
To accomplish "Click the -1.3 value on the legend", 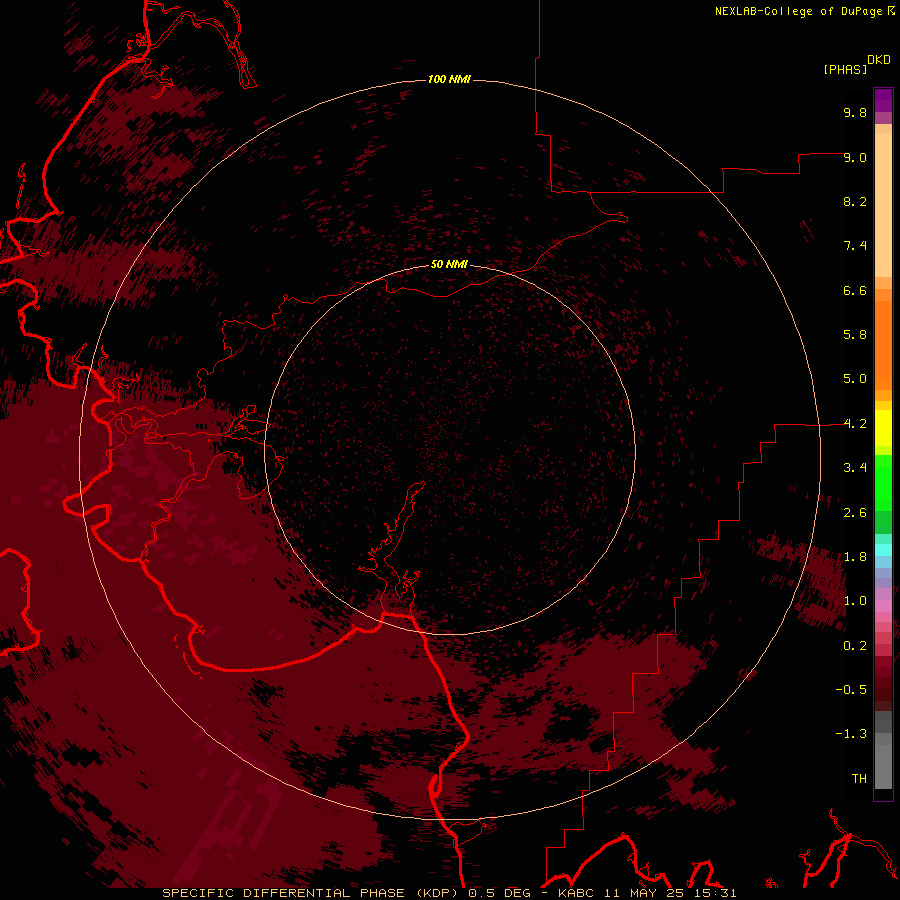I will click(x=851, y=734).
